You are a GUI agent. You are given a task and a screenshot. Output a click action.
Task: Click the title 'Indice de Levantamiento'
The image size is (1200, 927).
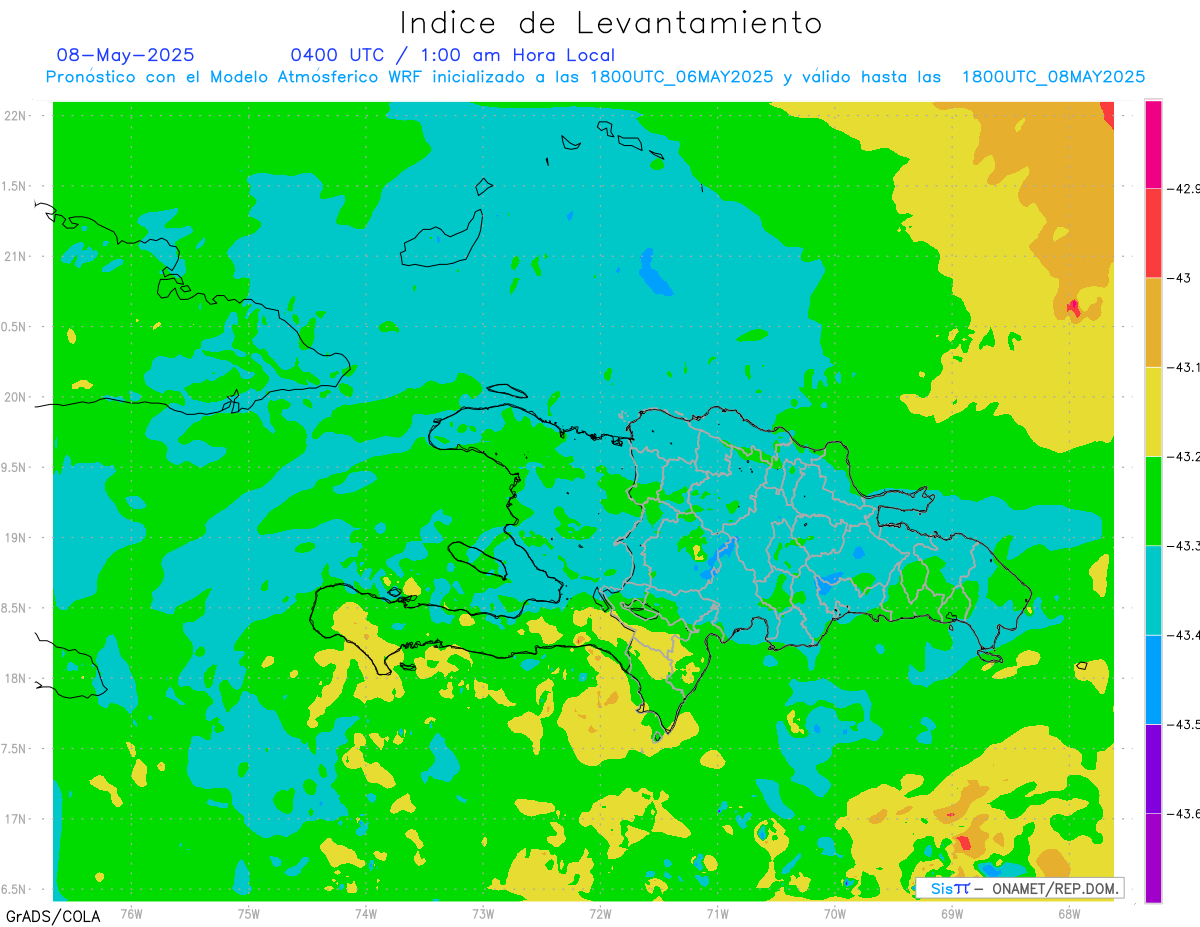[611, 23]
